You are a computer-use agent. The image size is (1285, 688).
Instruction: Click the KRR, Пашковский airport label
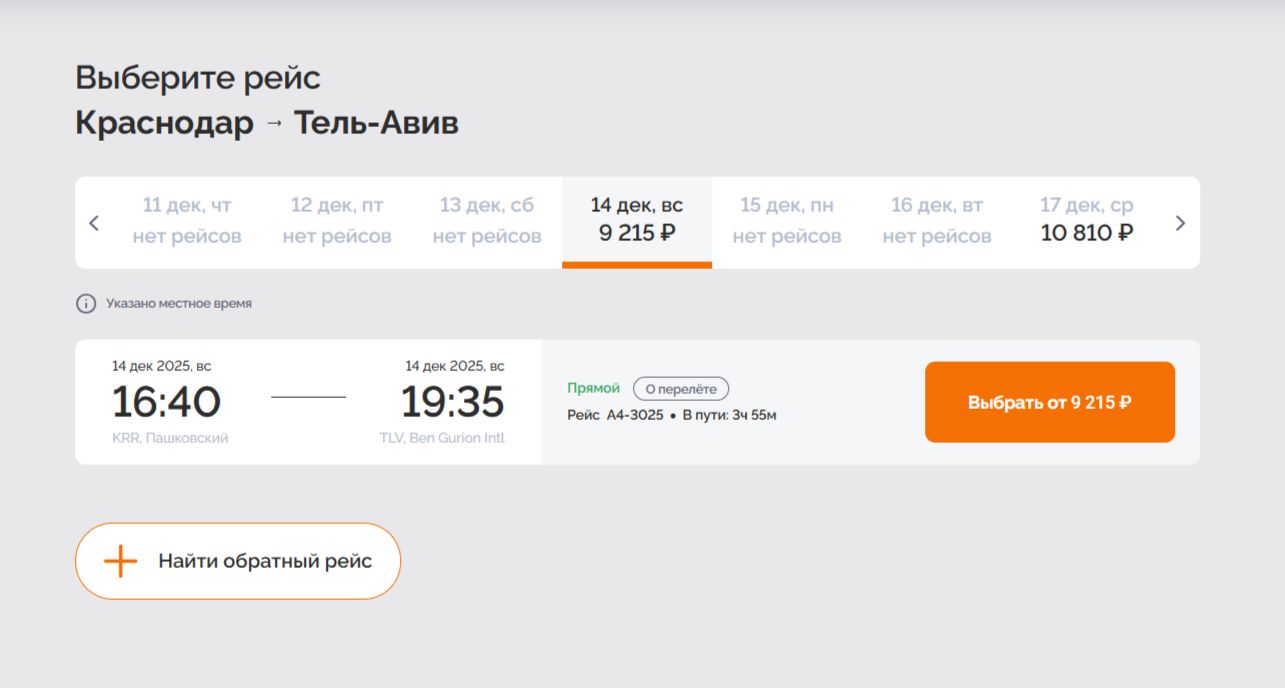tap(170, 438)
